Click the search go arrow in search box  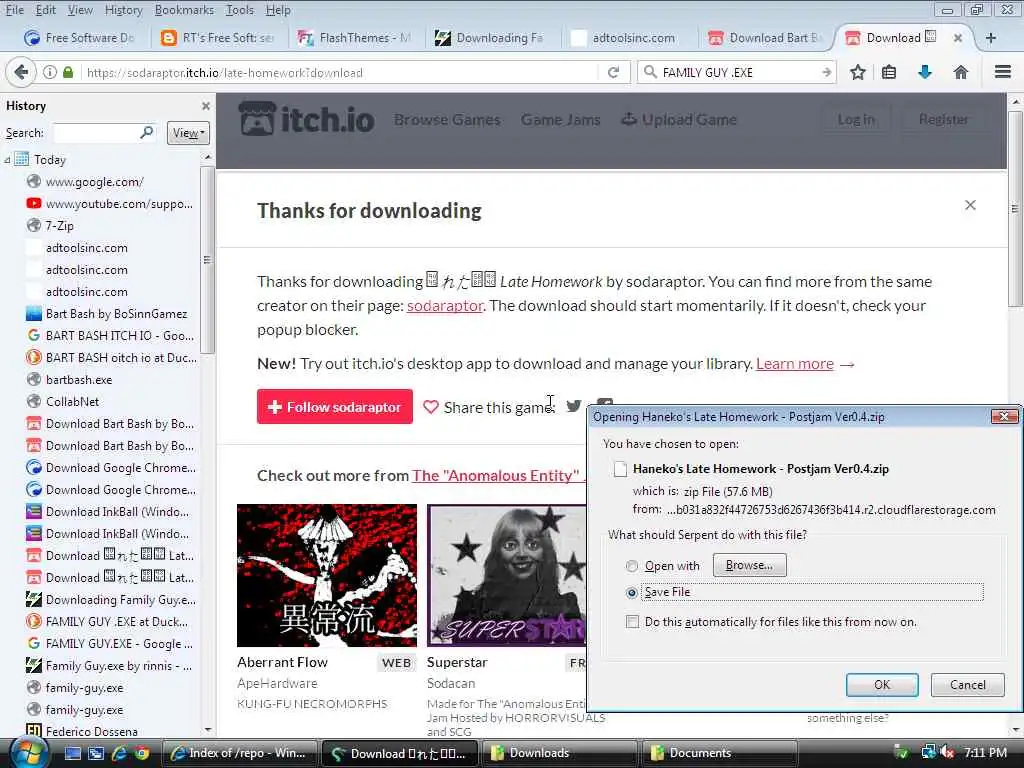pyautogui.click(x=826, y=72)
